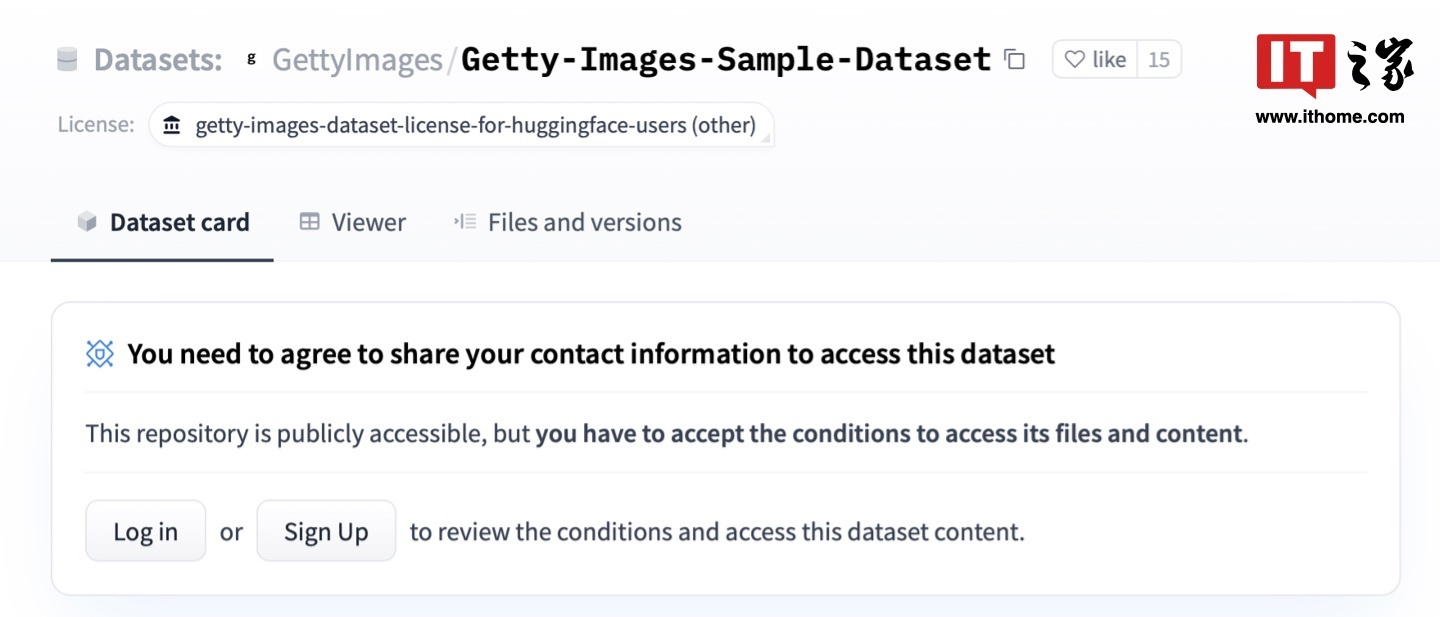Open the Datasets section link

[158, 60]
